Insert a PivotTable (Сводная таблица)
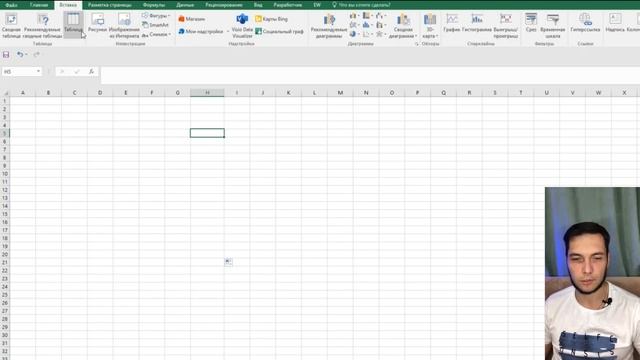Screen dimensions: 640x360 point(11,26)
